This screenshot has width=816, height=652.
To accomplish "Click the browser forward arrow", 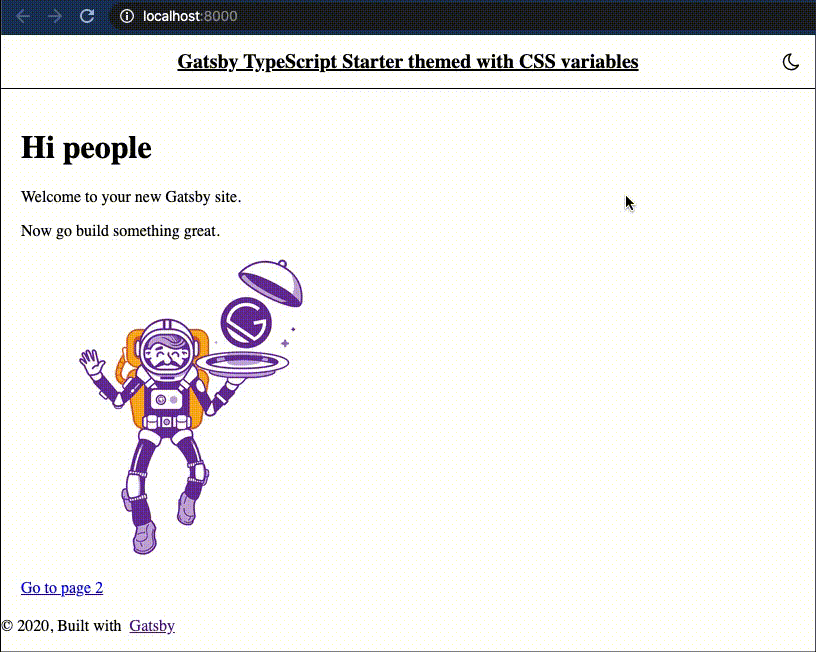I will (x=55, y=16).
